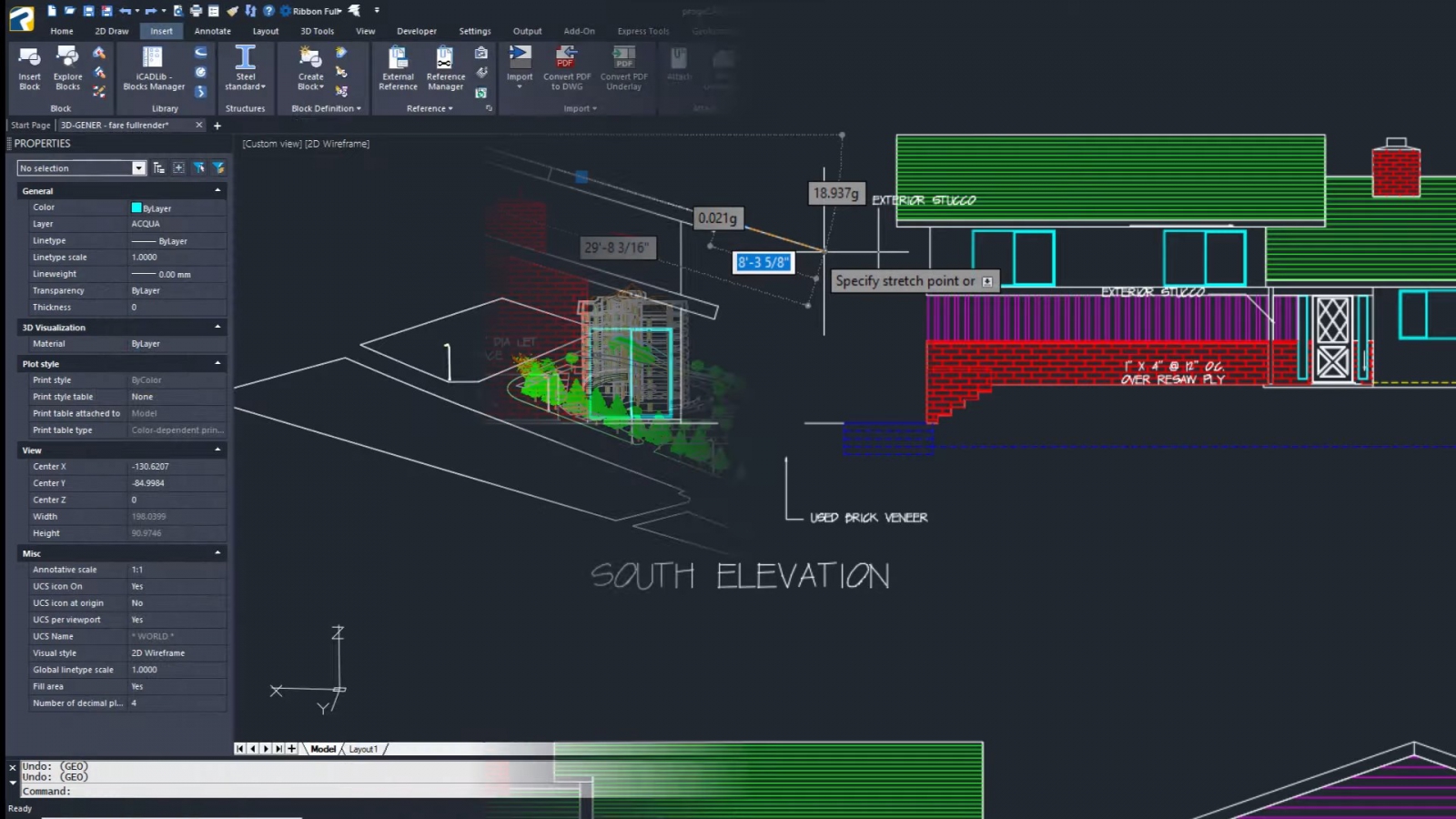Click the Redo arrow icon
The width and height of the screenshot is (1456, 819).
[x=151, y=11]
